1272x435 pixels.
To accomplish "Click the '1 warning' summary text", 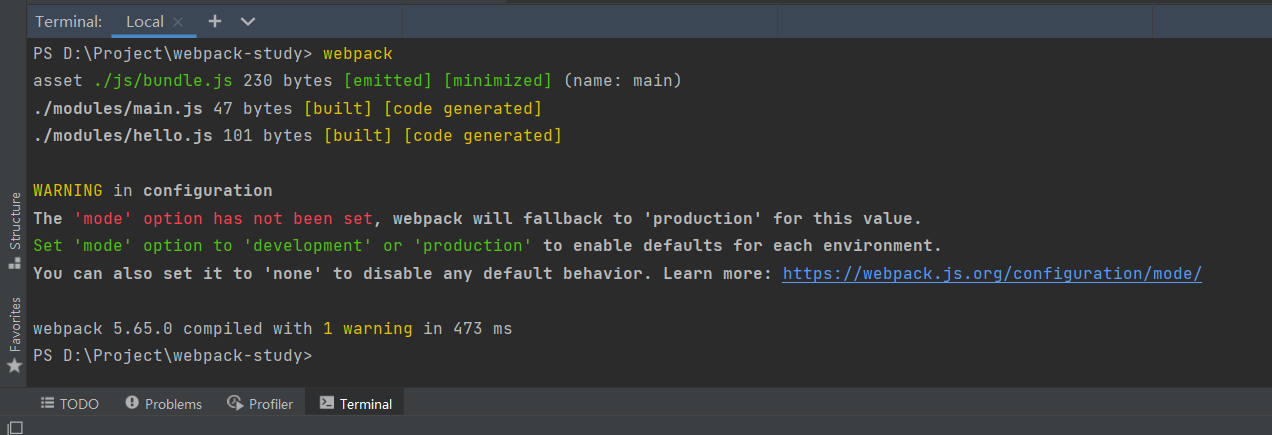I will 368,328.
